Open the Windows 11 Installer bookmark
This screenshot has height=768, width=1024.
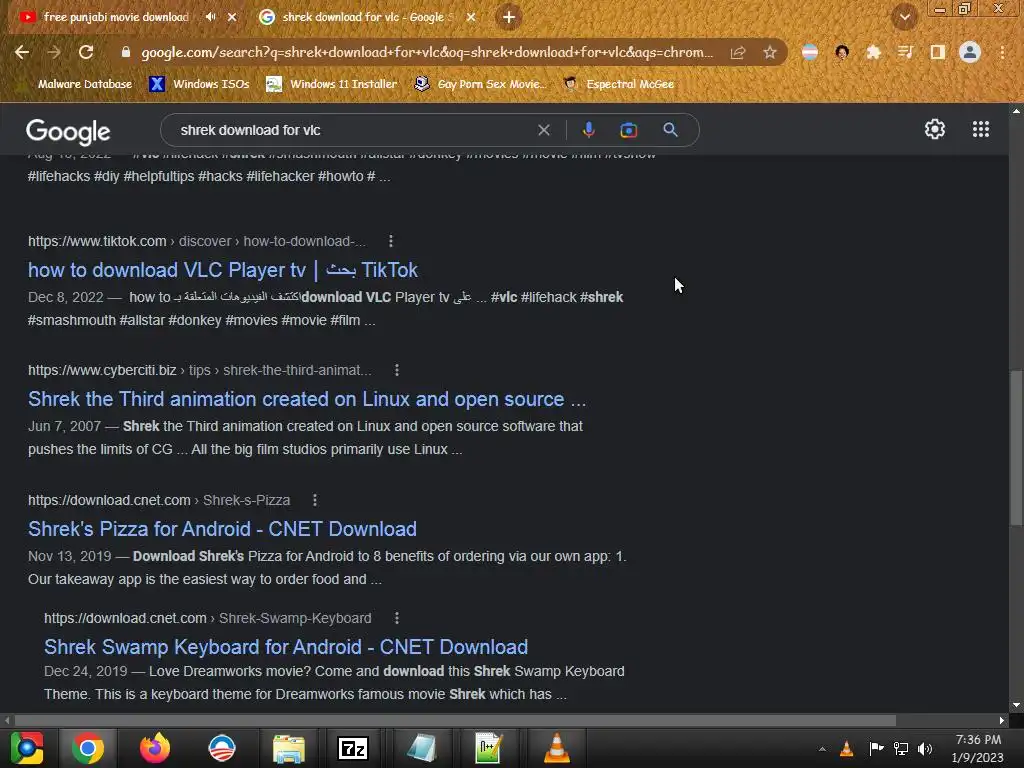[x=332, y=84]
